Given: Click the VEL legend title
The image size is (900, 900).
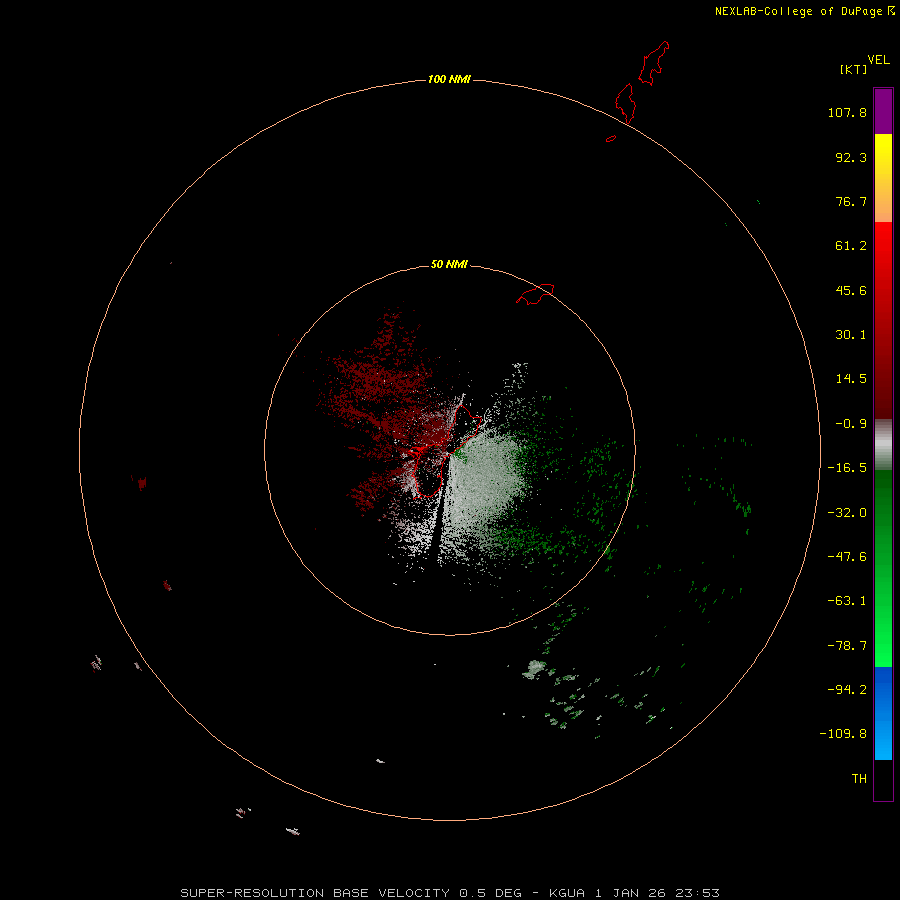Looking at the screenshot, I should point(878,60).
